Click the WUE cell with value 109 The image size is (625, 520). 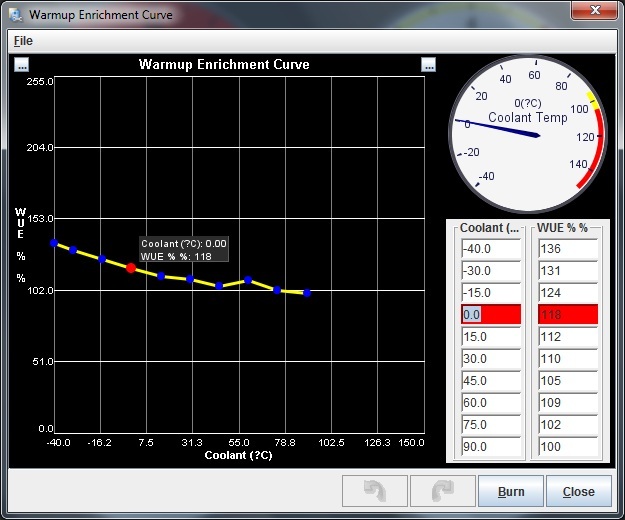pyautogui.click(x=567, y=402)
